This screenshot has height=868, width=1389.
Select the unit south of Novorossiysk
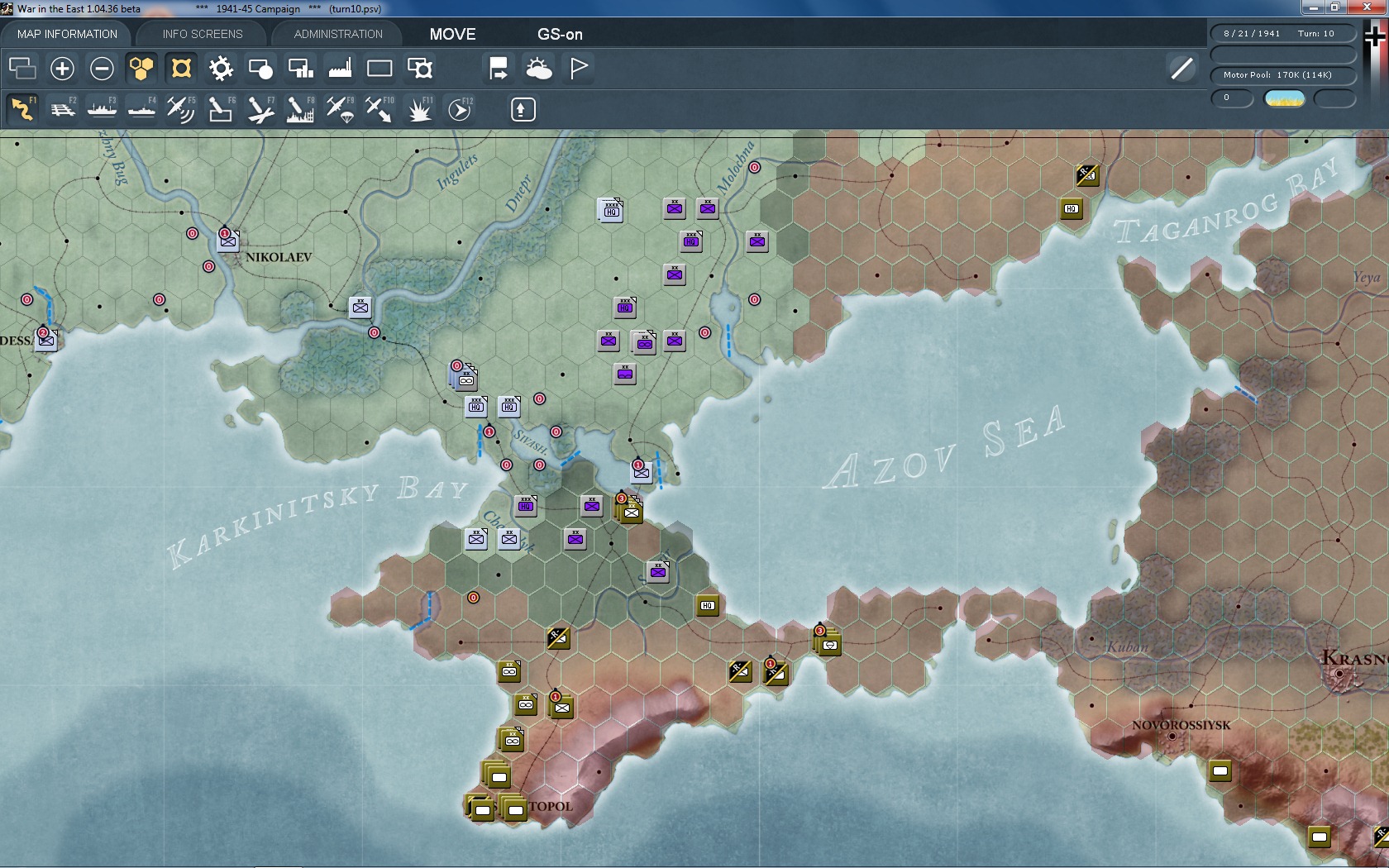tap(1220, 770)
